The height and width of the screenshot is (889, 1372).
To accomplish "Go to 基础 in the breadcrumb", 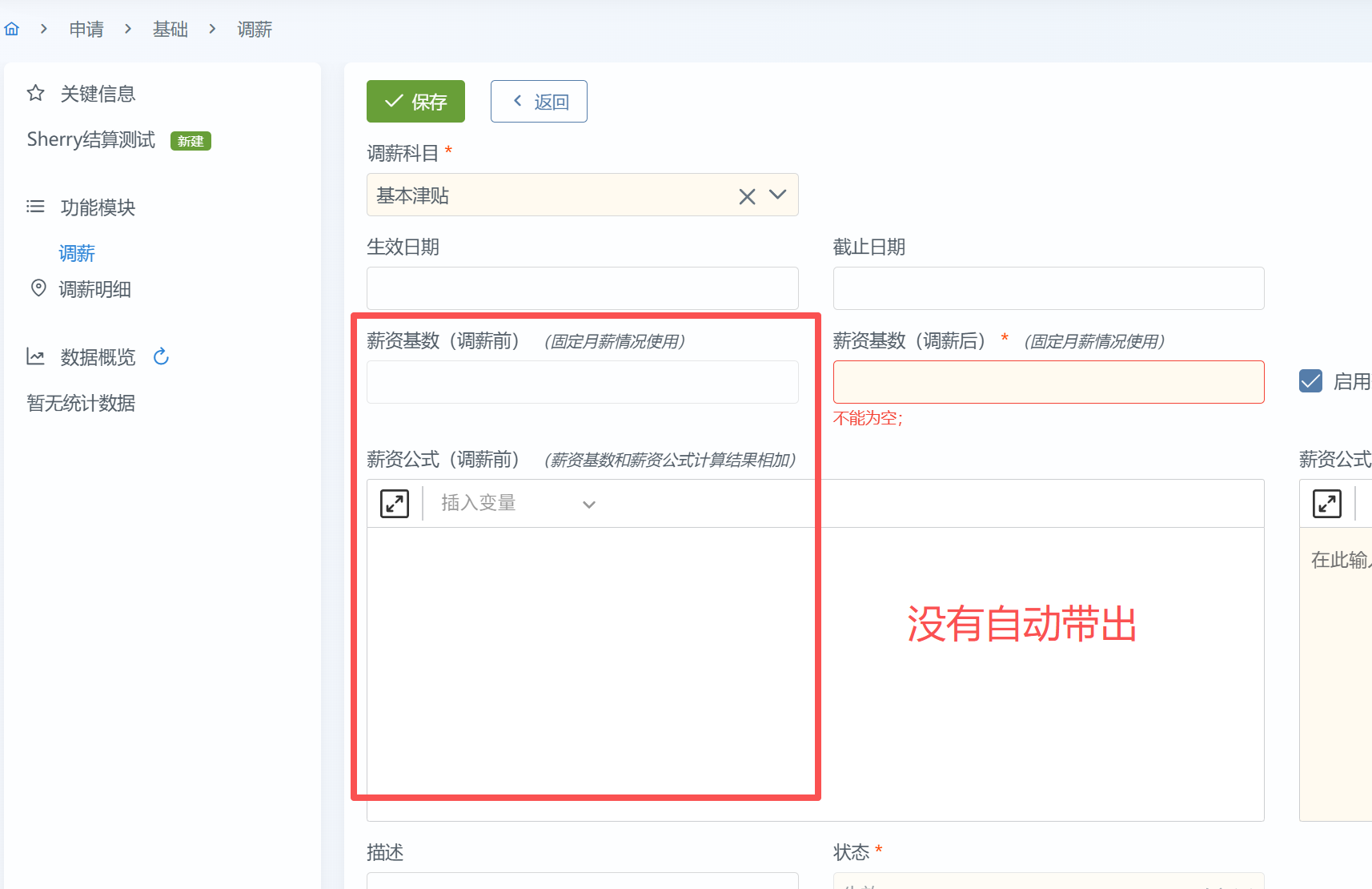I will click(x=170, y=30).
